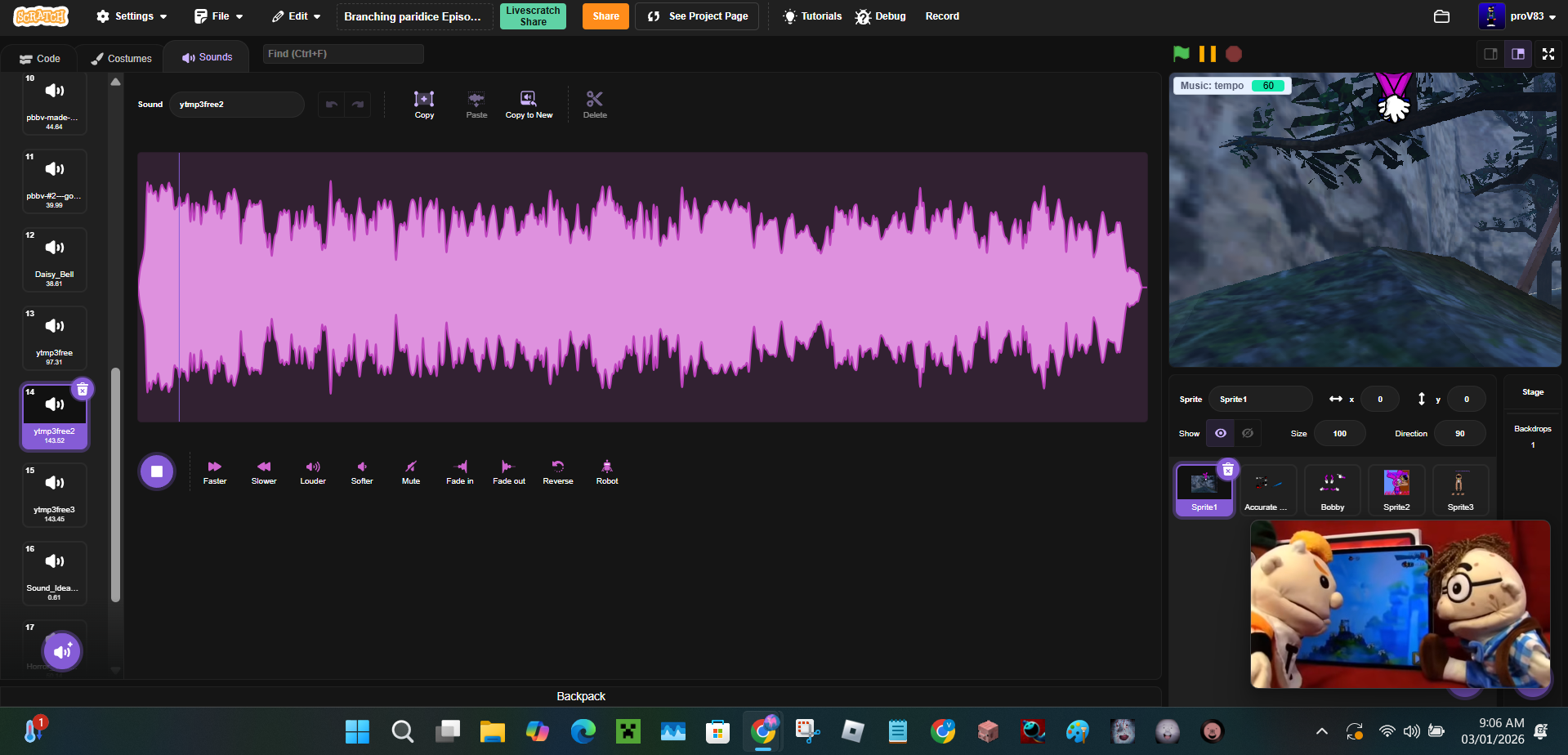Screen dimensions: 1568x755
Task: Select the Sprite2 thumbnail
Action: pyautogui.click(x=1396, y=490)
